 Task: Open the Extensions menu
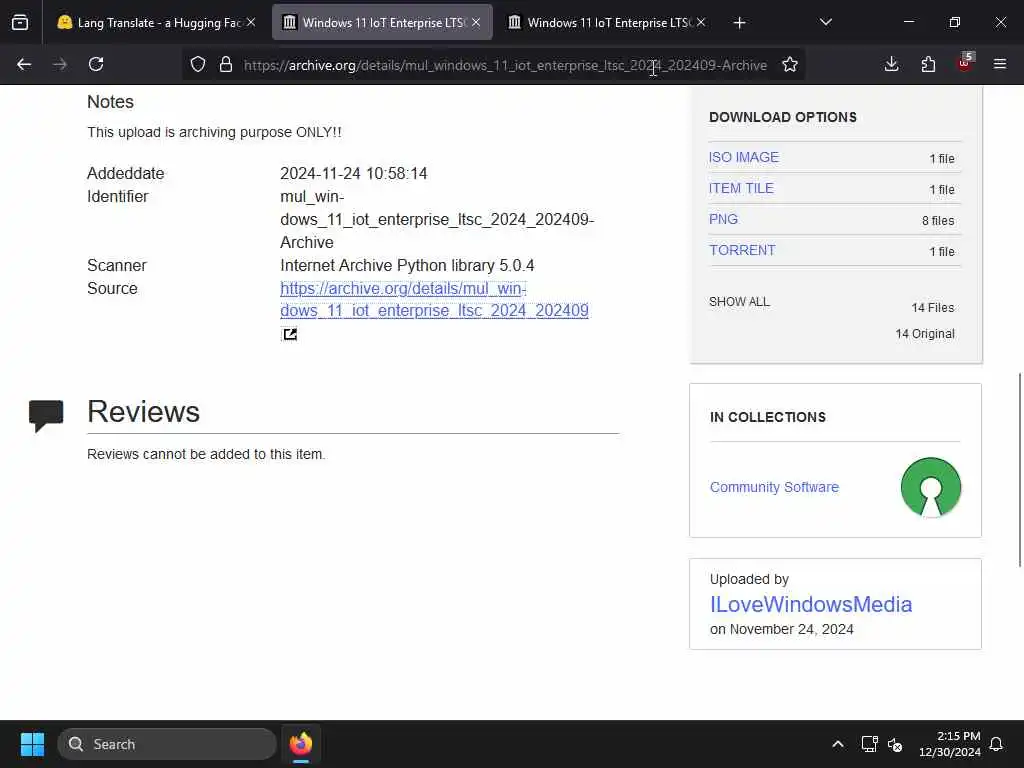coord(928,64)
